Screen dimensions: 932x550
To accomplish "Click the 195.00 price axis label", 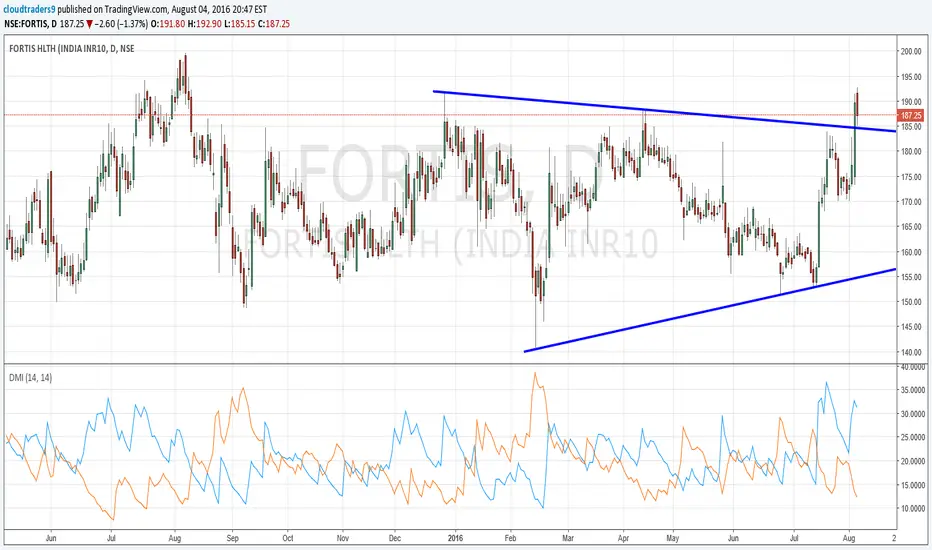I will [911, 77].
